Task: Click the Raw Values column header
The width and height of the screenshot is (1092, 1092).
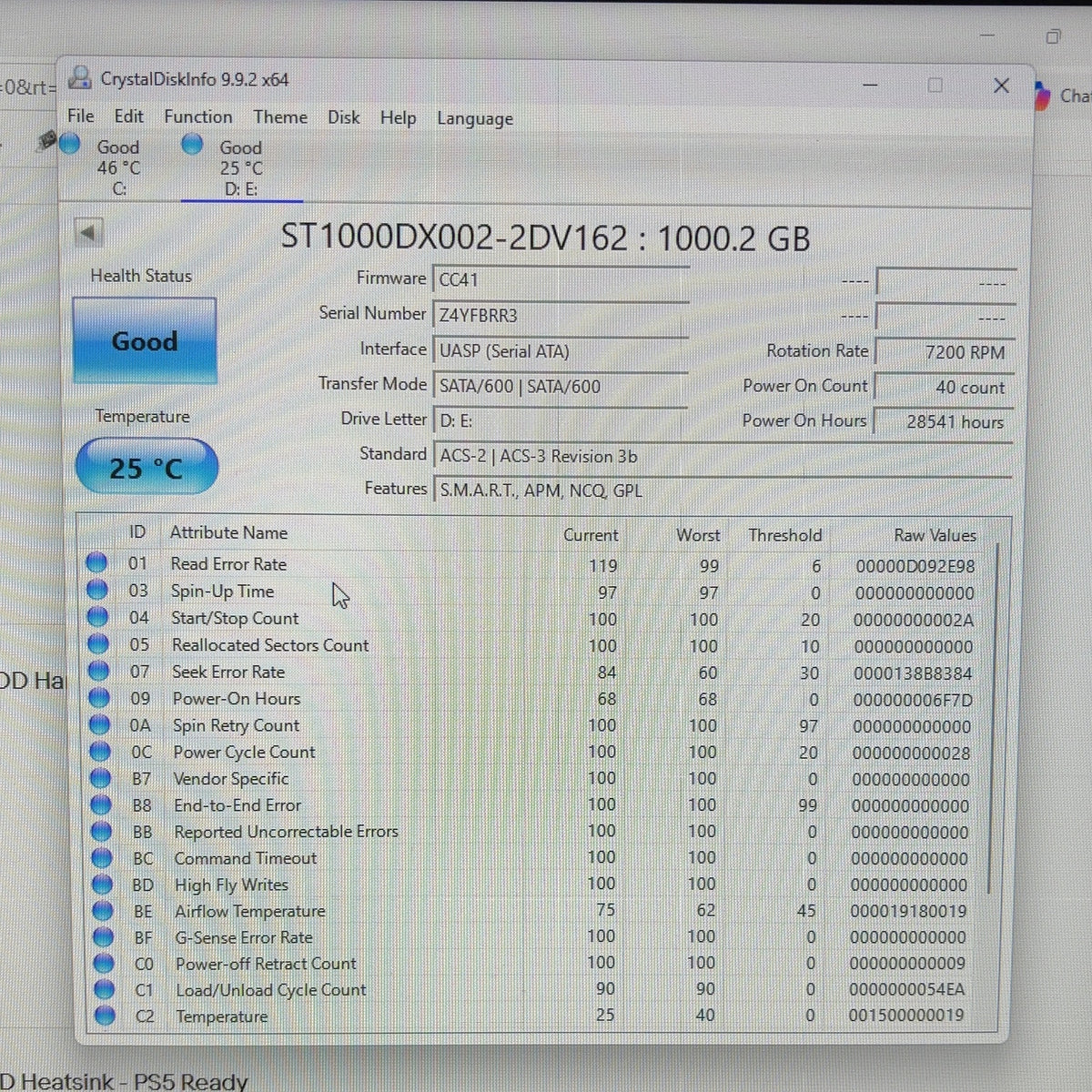Action: 935,535
